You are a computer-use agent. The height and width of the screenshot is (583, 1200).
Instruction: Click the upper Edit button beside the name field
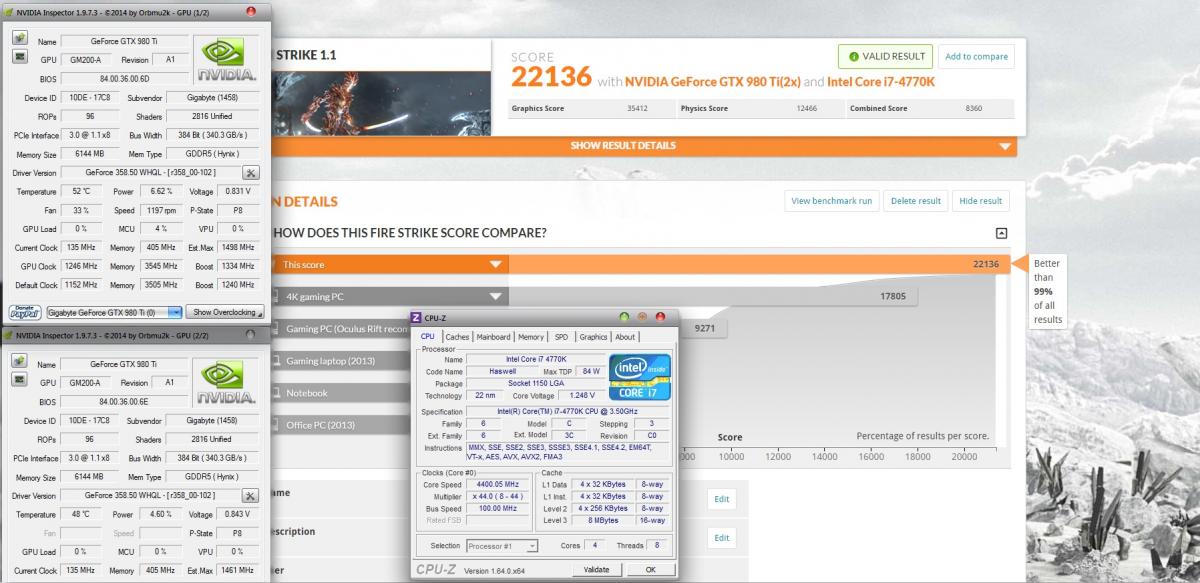click(x=721, y=499)
